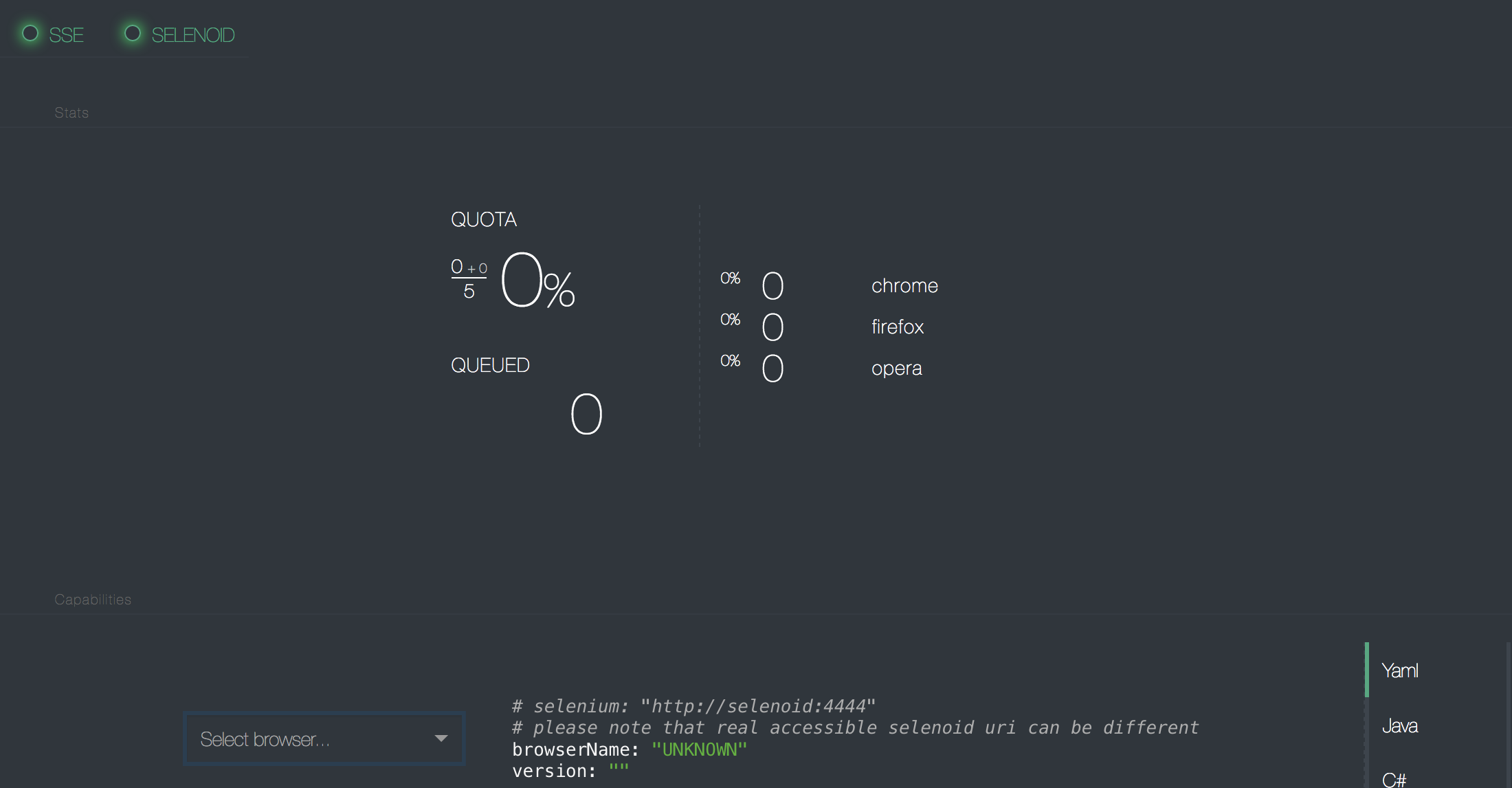
Task: Click the QUOTA label
Action: pos(484,219)
